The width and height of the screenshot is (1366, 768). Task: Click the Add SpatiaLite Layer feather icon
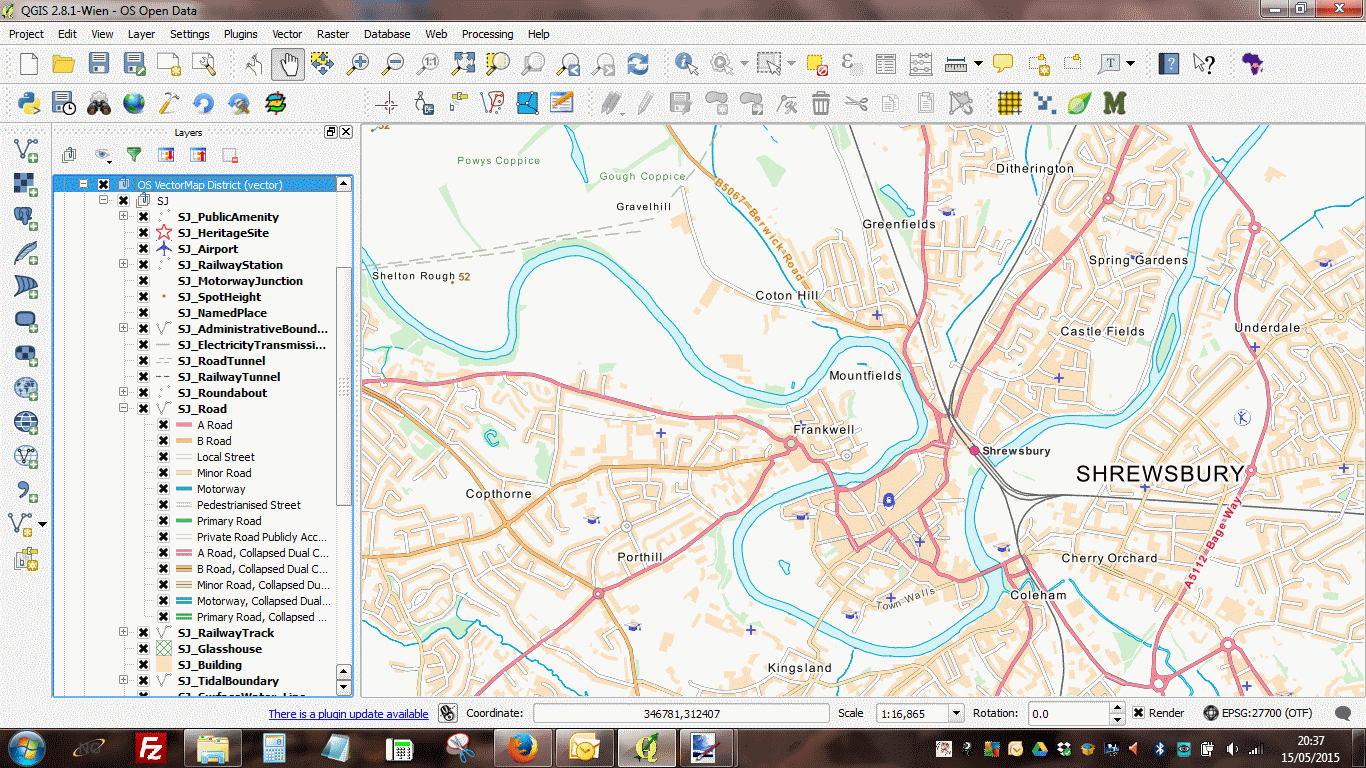(25, 252)
